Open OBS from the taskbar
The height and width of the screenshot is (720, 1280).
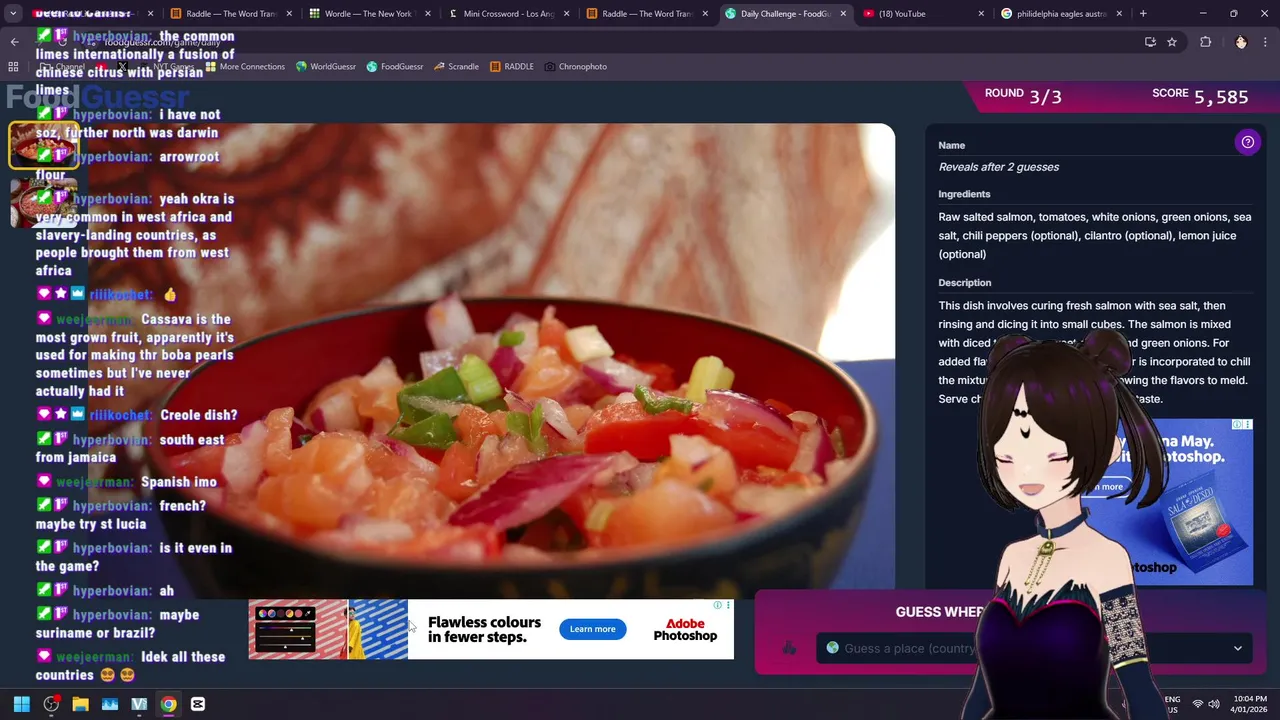(x=51, y=704)
